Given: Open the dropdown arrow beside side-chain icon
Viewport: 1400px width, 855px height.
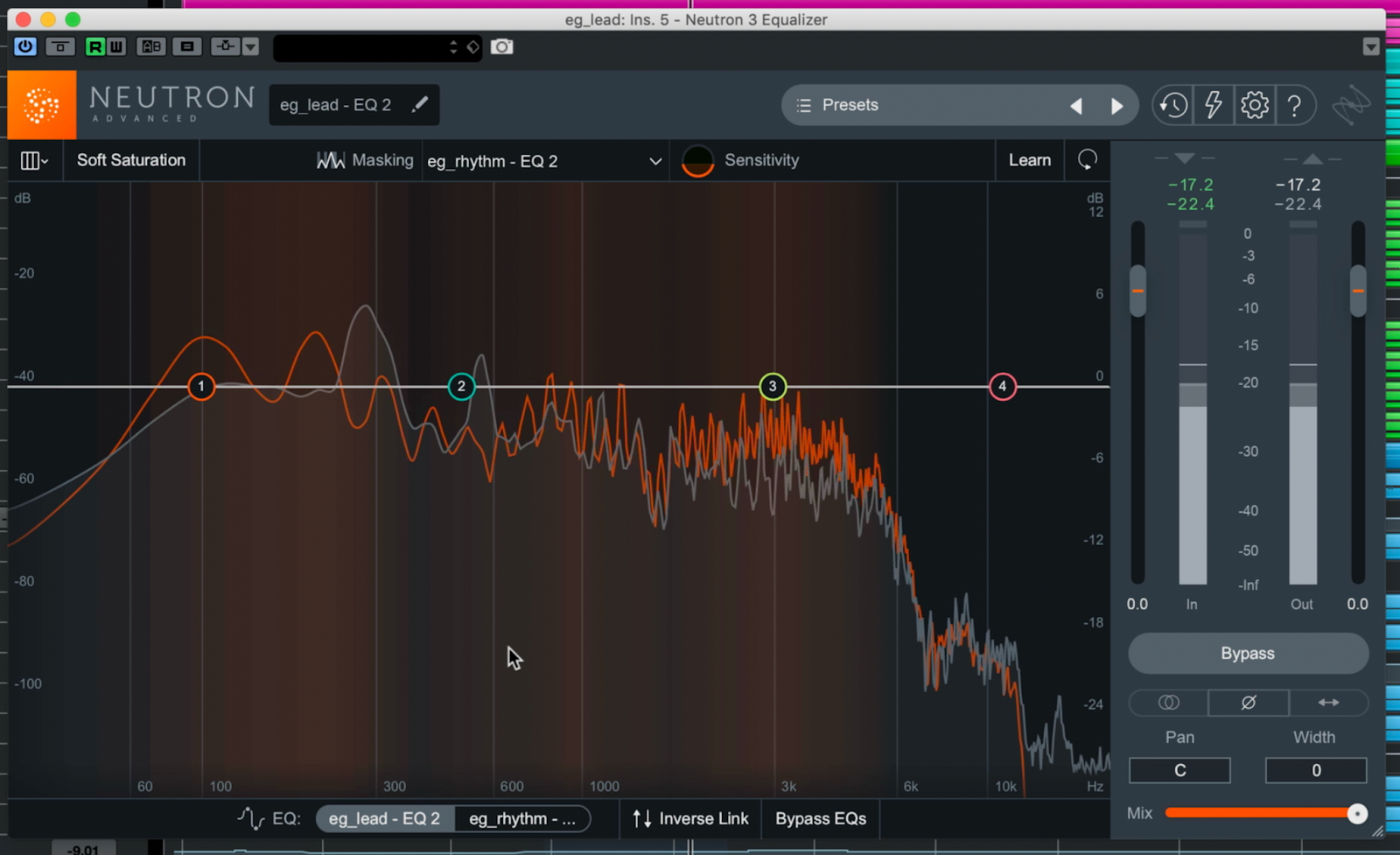Looking at the screenshot, I should (x=250, y=46).
